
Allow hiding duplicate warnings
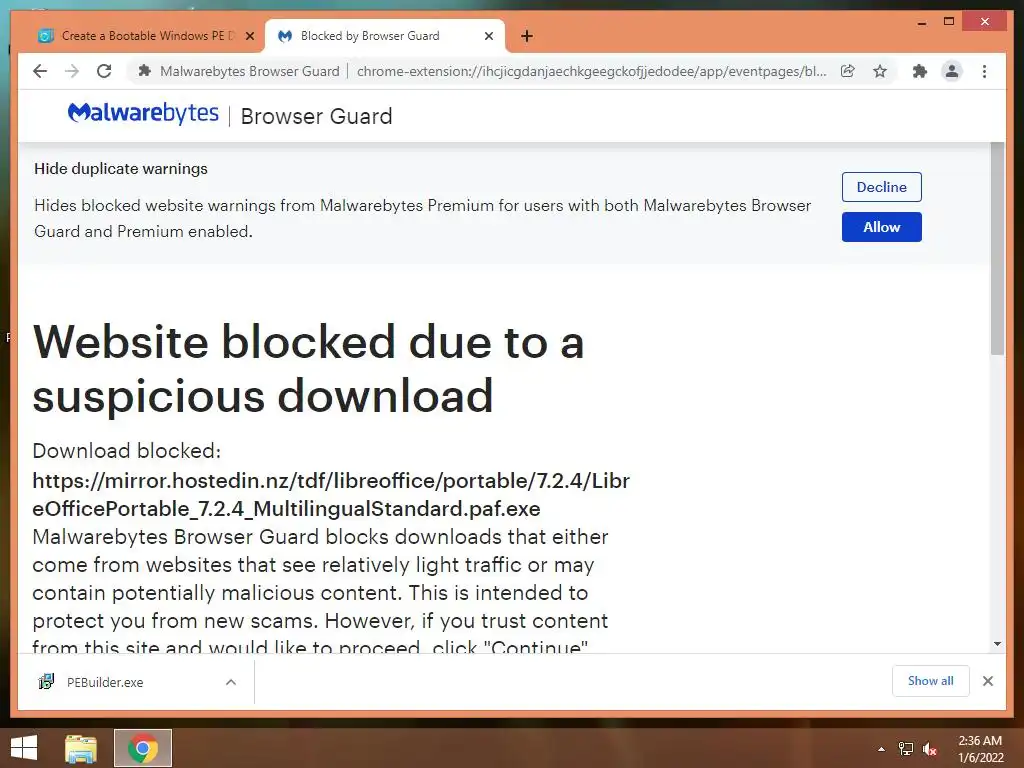click(x=882, y=227)
